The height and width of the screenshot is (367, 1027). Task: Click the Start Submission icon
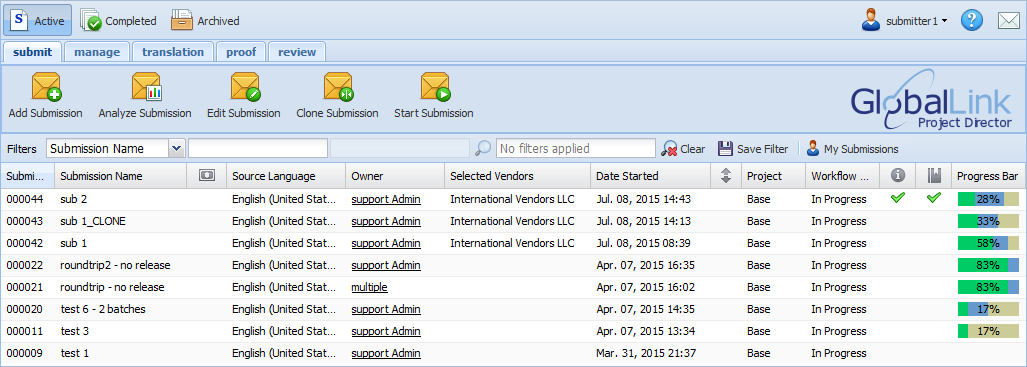click(434, 87)
